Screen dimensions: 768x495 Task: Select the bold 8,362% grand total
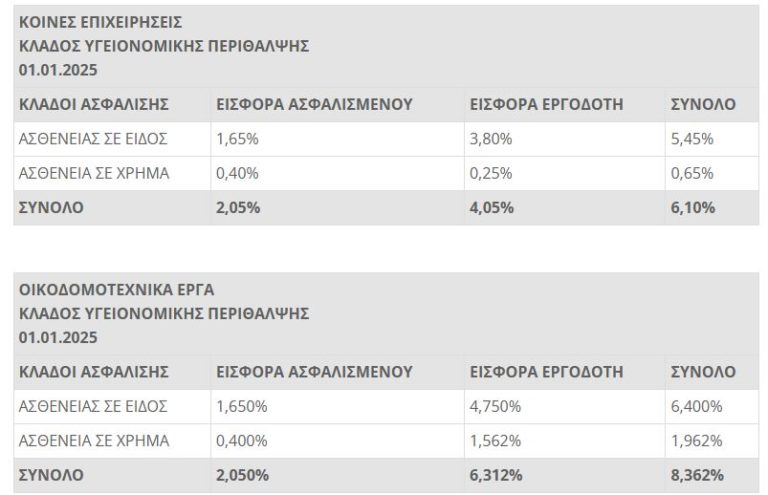697,475
